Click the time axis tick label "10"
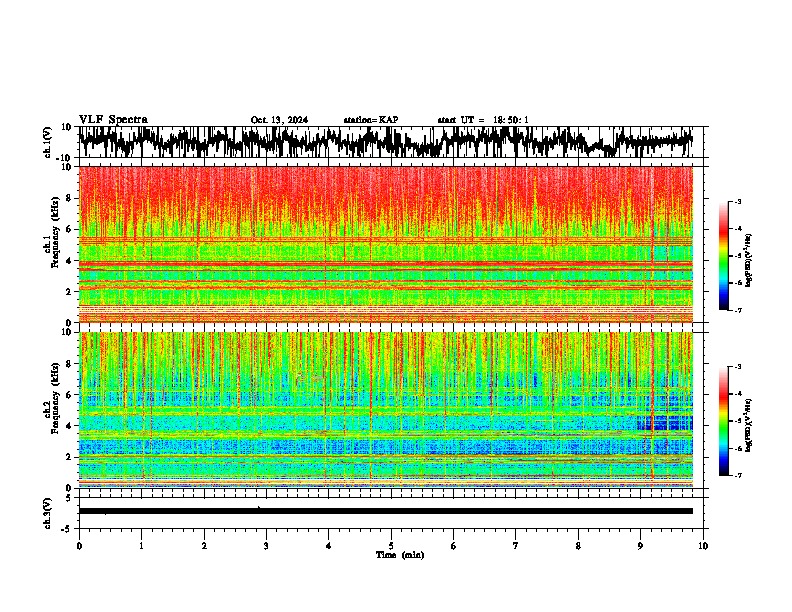This screenshot has width=792, height=612. click(x=703, y=546)
